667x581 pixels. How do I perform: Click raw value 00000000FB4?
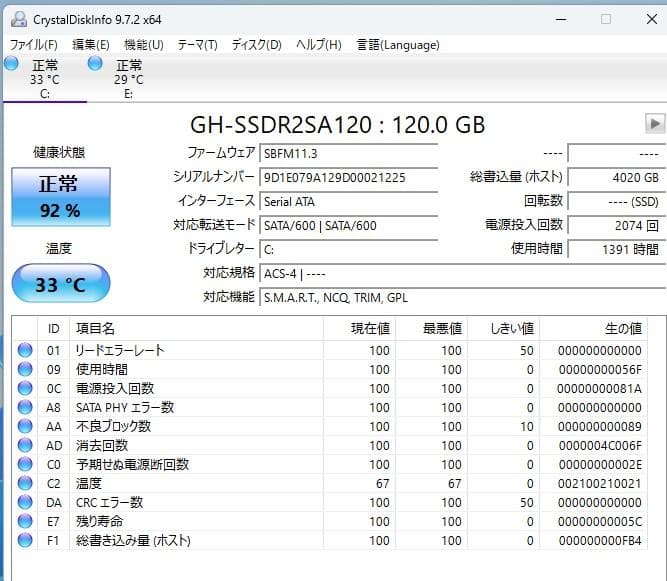click(x=600, y=541)
